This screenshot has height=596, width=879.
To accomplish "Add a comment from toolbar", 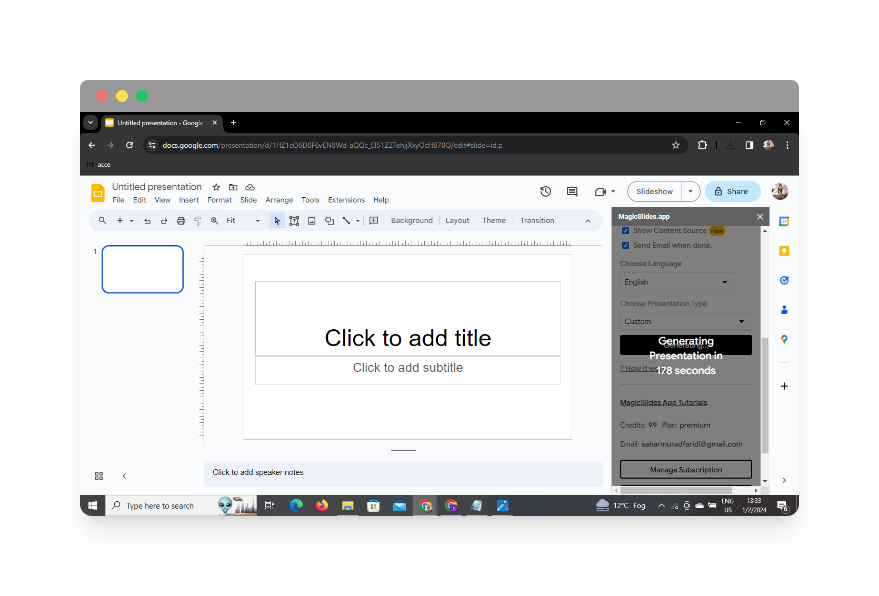I will [374, 221].
